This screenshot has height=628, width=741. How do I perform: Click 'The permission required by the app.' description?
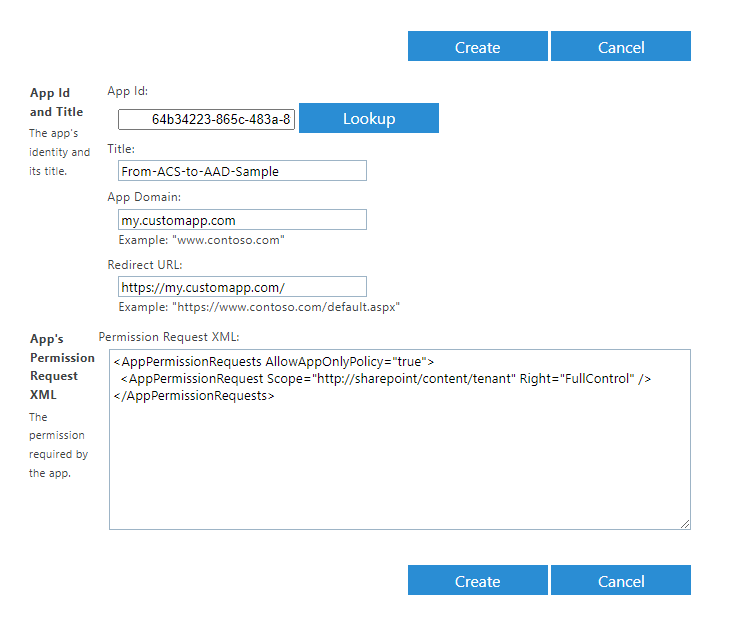[x=58, y=445]
